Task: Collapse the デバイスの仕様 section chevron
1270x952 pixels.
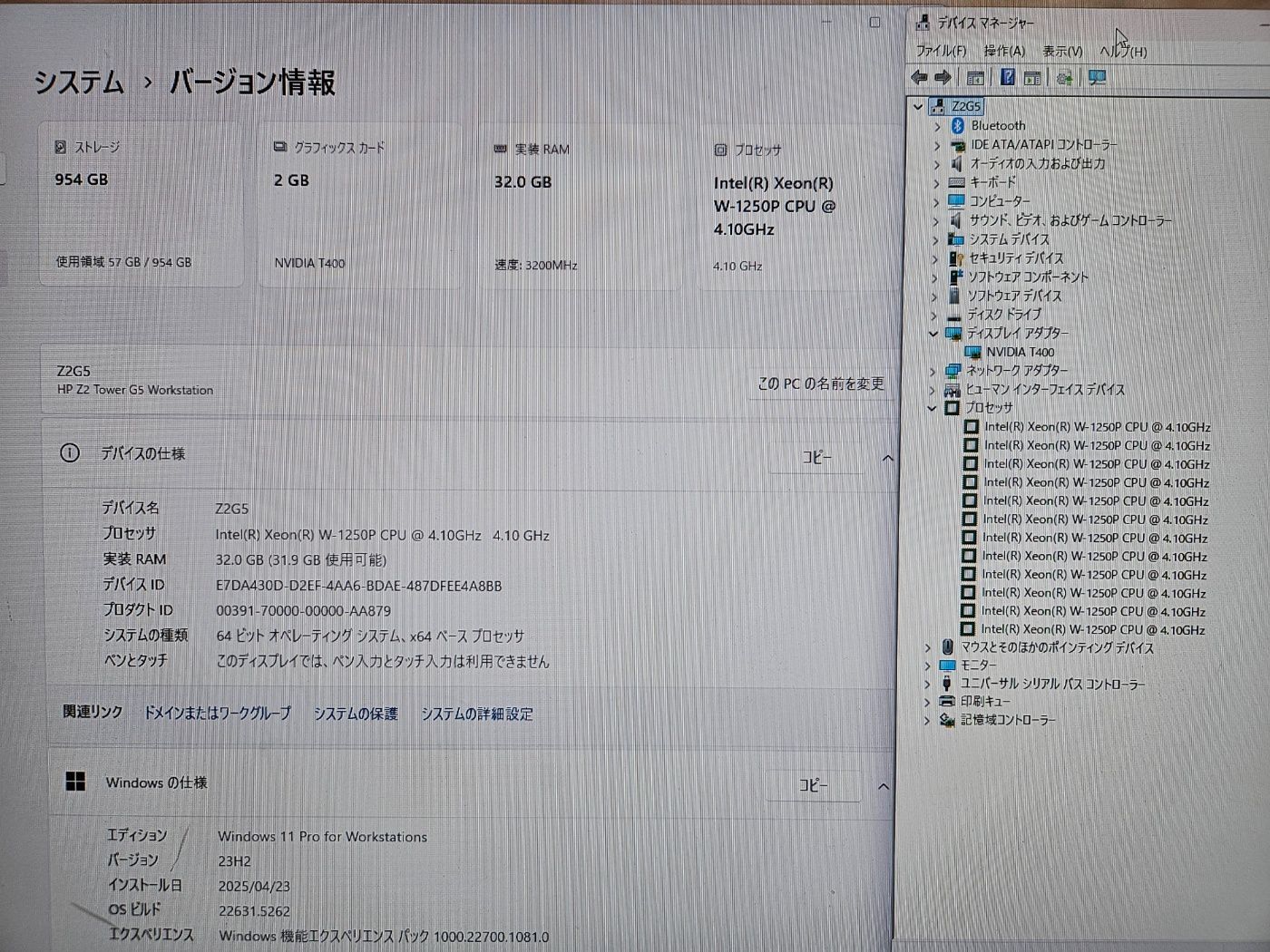Action: pyautogui.click(x=887, y=459)
